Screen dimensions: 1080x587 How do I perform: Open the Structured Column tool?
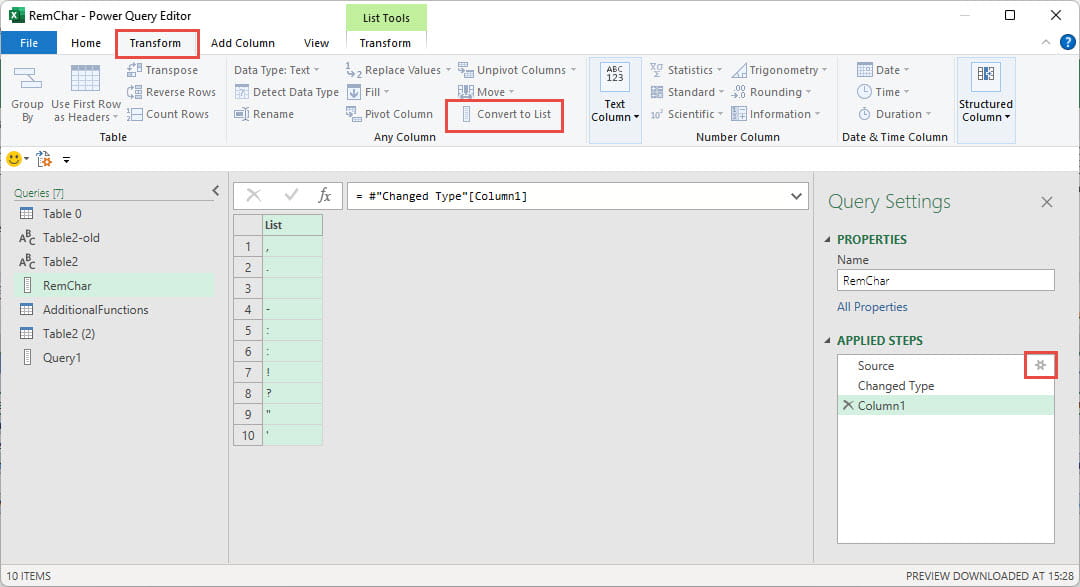click(x=986, y=91)
